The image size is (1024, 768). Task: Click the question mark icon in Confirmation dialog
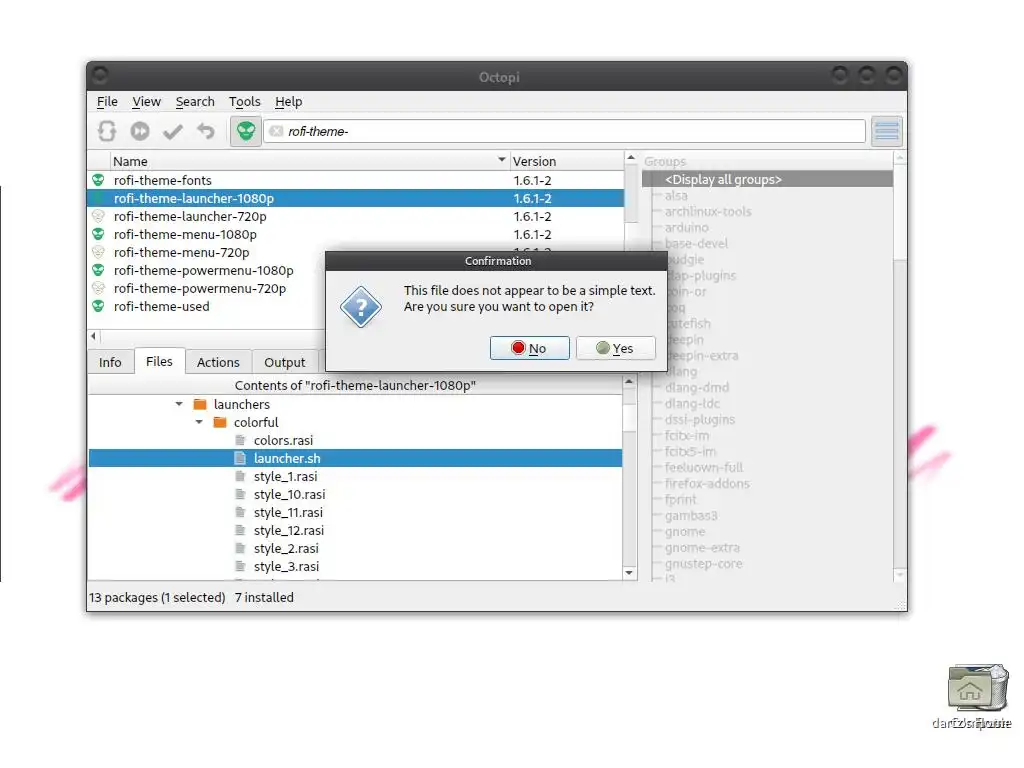coord(360,306)
